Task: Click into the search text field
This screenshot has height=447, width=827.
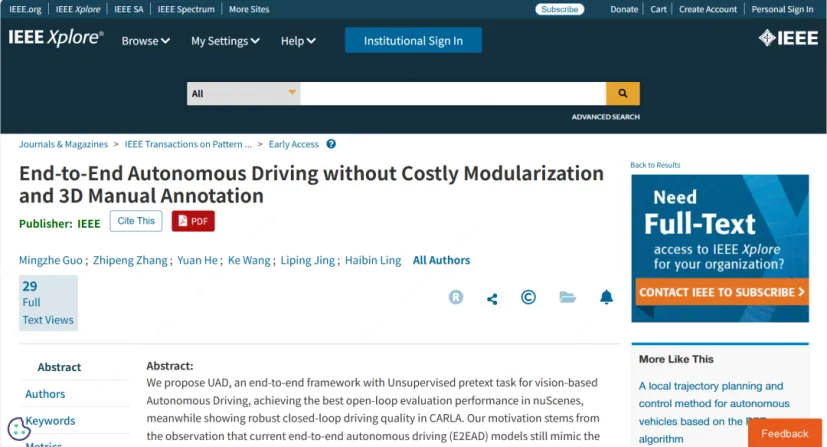Action: [x=453, y=93]
